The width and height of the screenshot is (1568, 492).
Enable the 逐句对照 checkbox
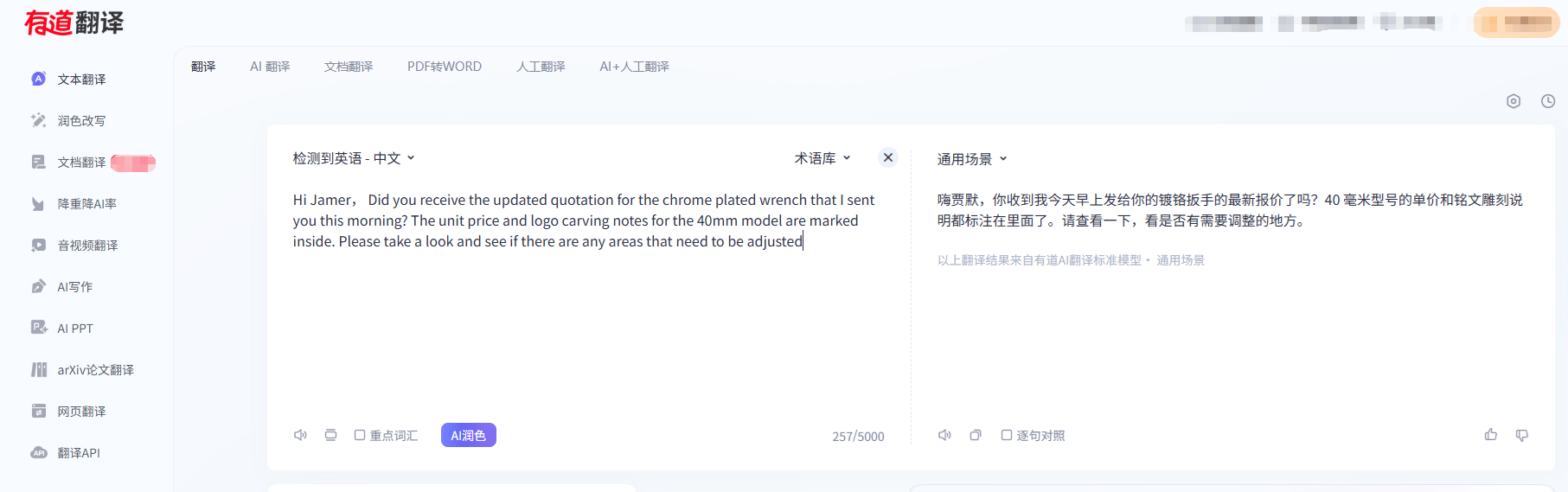(x=1007, y=435)
